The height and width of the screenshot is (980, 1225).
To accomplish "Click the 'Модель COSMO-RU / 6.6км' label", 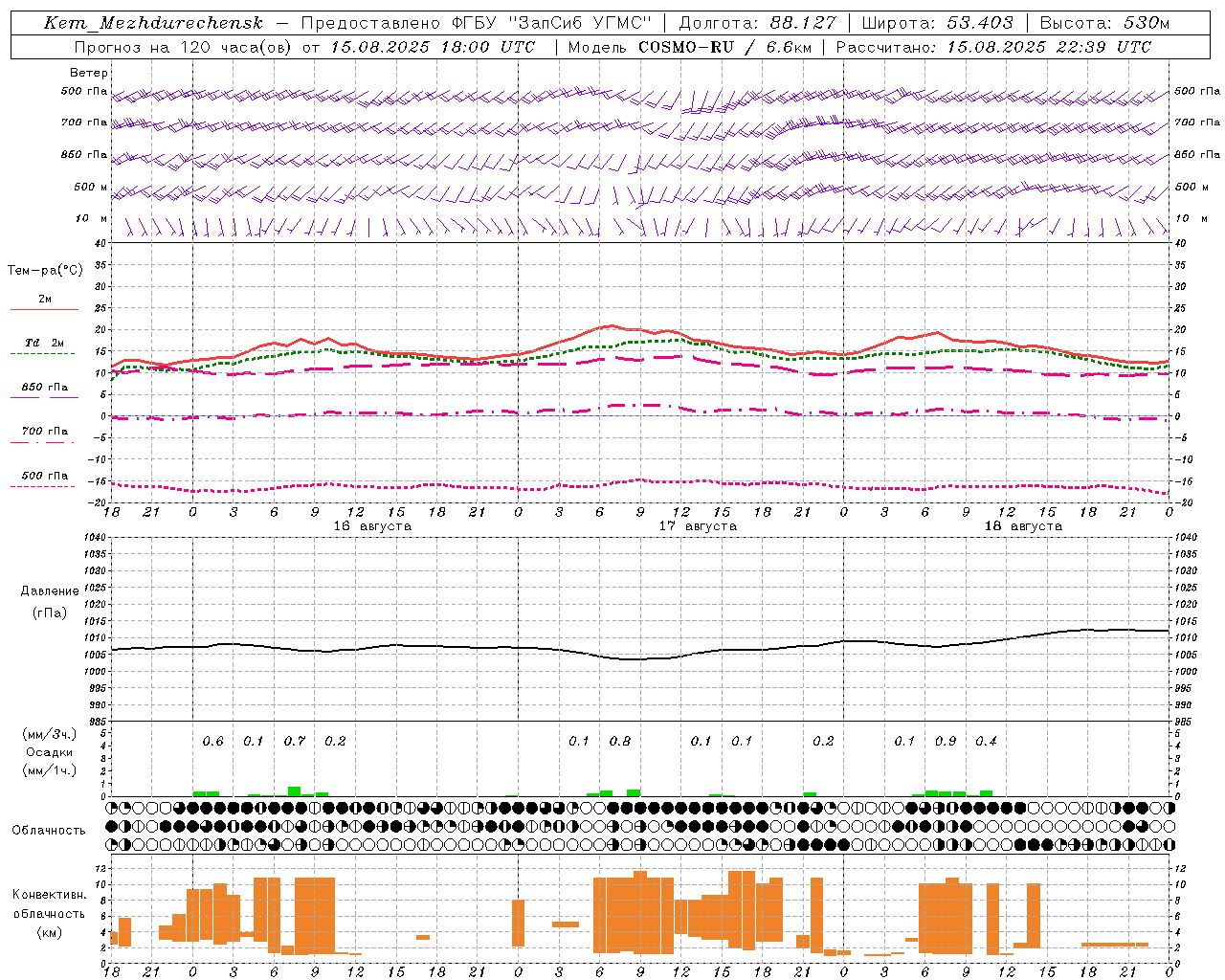I will pyautogui.click(x=689, y=47).
